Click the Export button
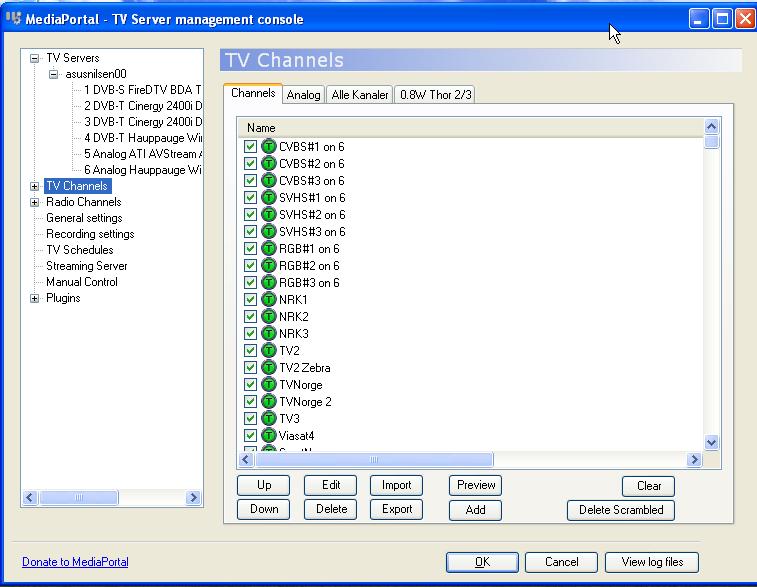The height and width of the screenshot is (587, 757). click(396, 509)
